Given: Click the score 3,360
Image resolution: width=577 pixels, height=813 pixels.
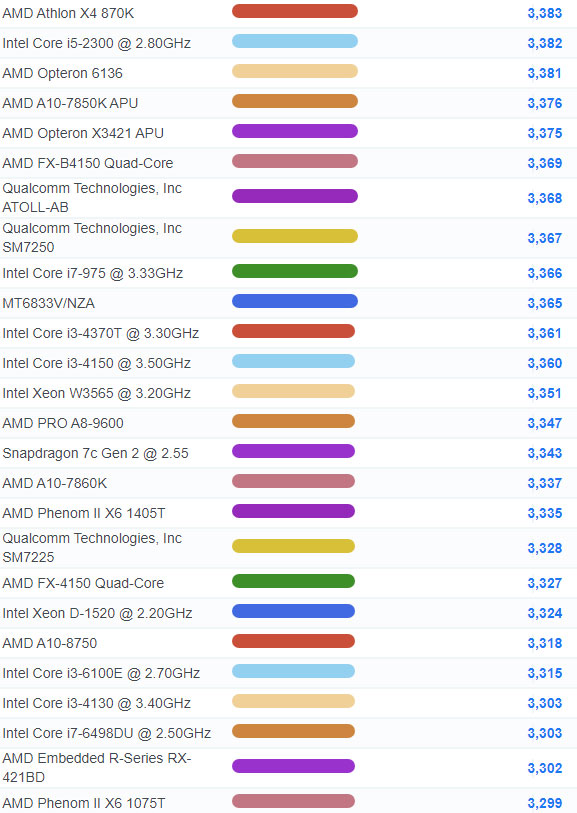Looking at the screenshot, I should pos(545,363).
